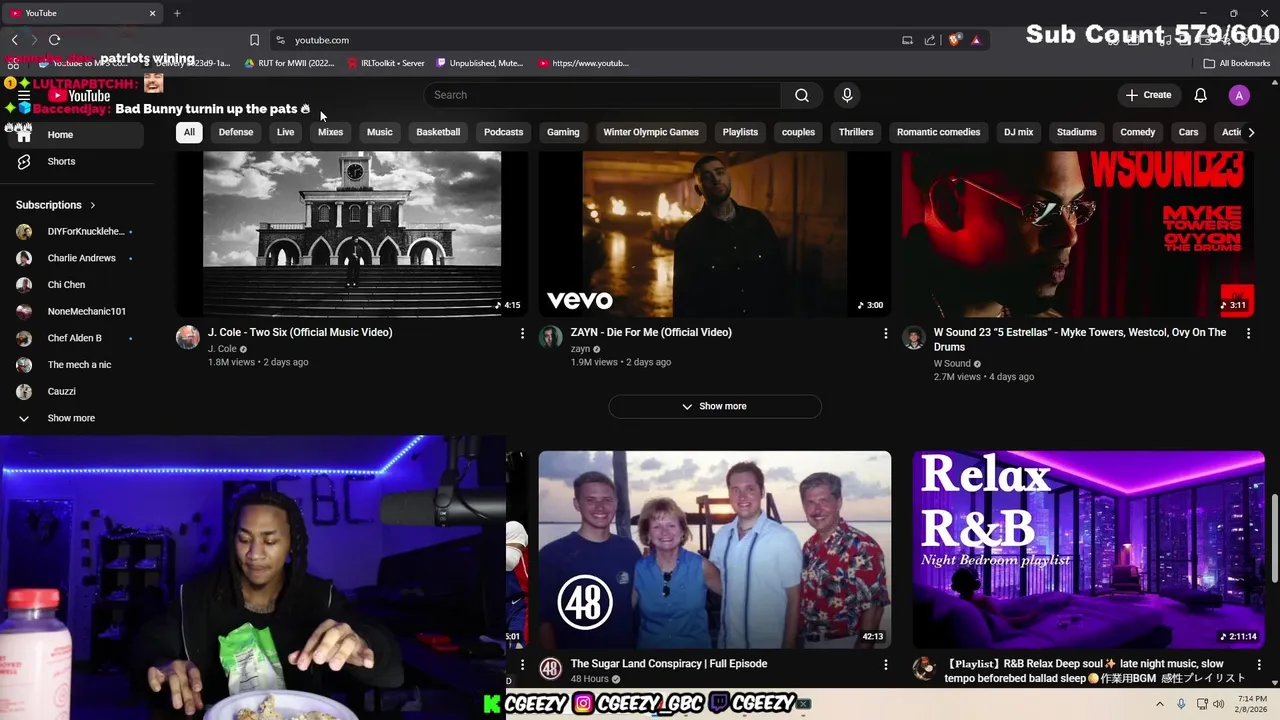
Task: Select the Live category chip
Action: pos(285,132)
